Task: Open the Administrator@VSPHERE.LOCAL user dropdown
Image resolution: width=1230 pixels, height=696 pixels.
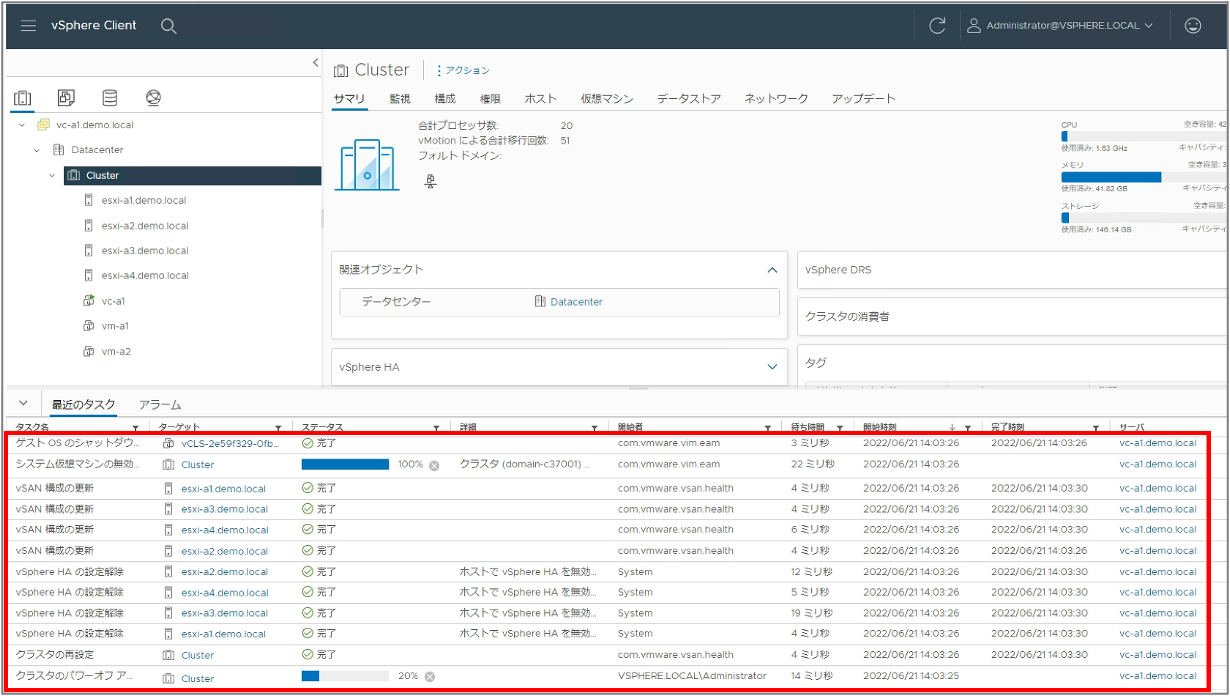Action: pos(1060,26)
